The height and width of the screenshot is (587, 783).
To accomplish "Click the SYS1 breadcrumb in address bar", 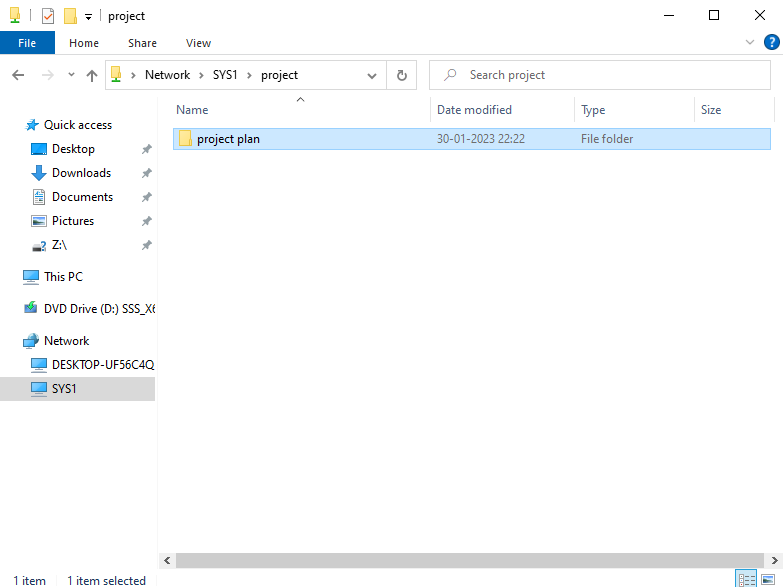I will [x=225, y=75].
